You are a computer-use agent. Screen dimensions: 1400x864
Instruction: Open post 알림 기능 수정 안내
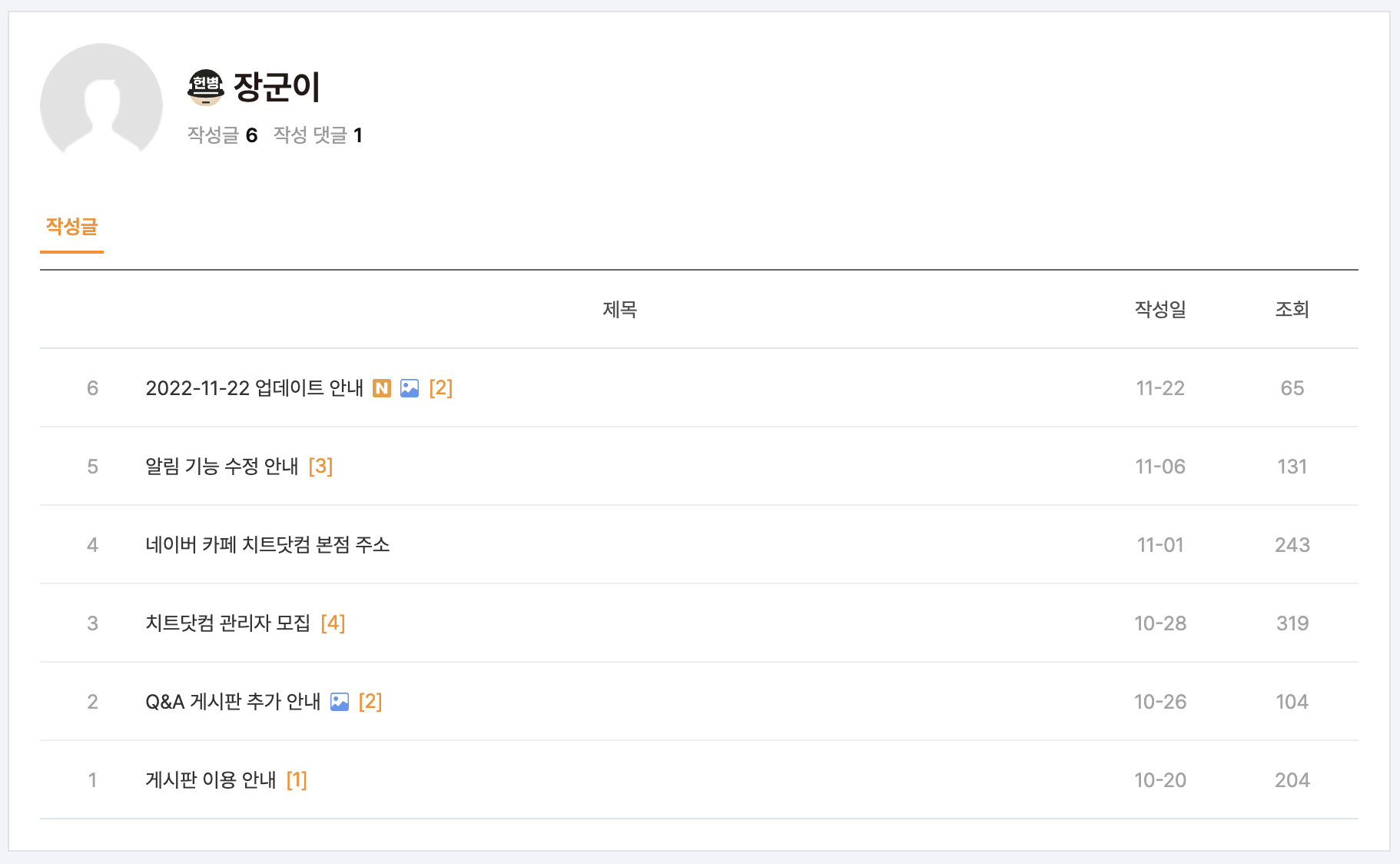(221, 467)
